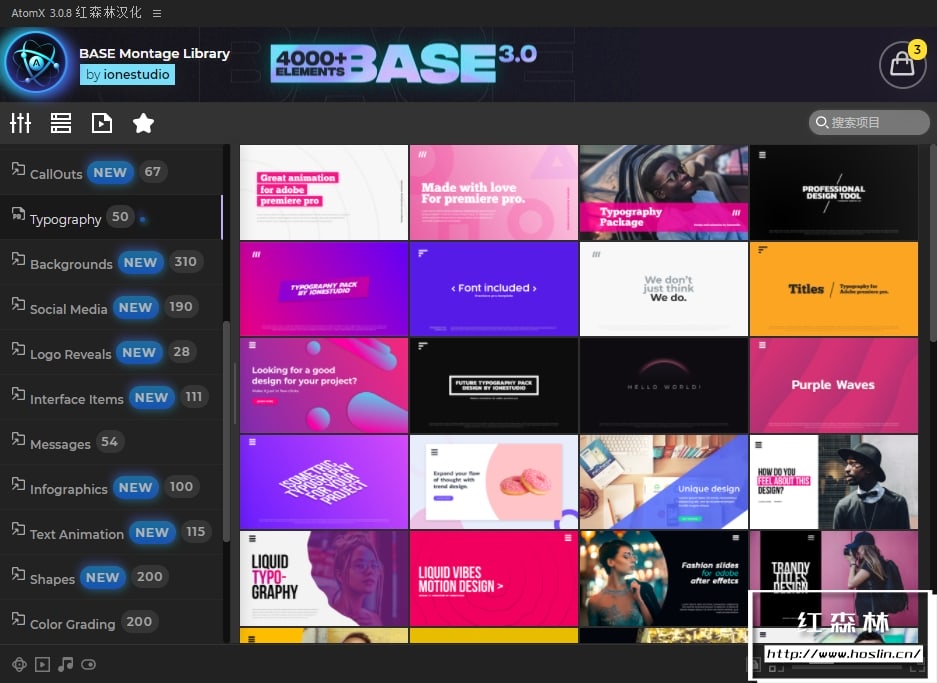Toggle the switch icon in bottom bar
This screenshot has width=937, height=683.
point(88,664)
